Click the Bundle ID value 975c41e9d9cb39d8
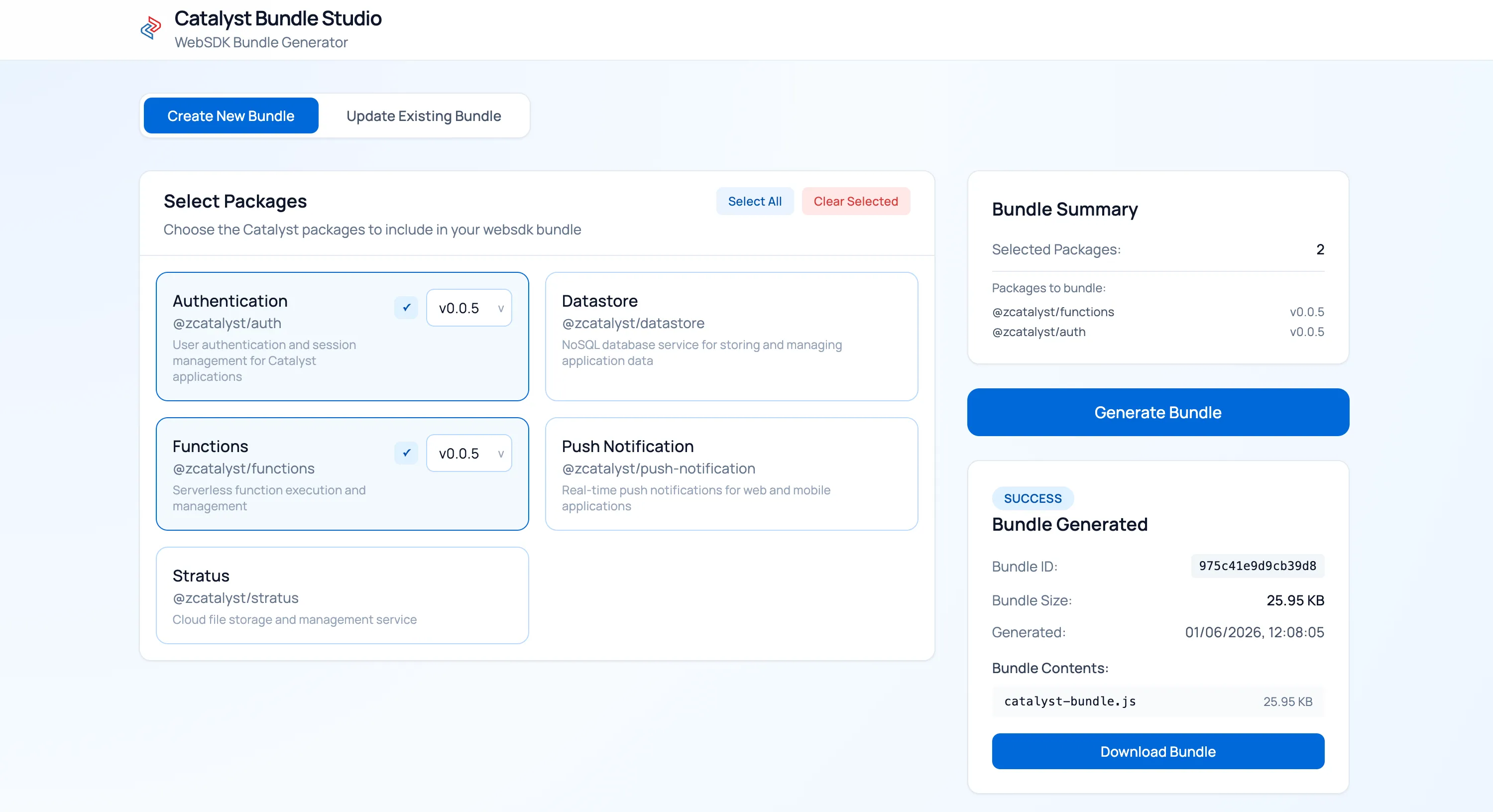 coord(1257,566)
